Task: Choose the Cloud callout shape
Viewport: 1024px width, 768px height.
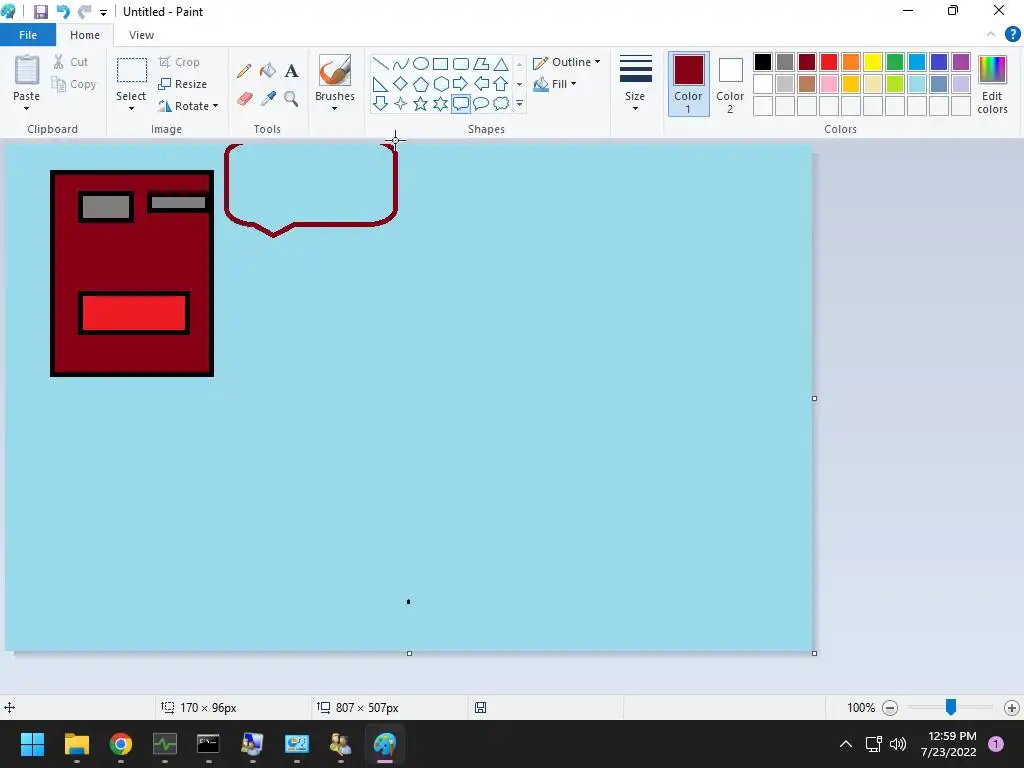Action: (501, 103)
